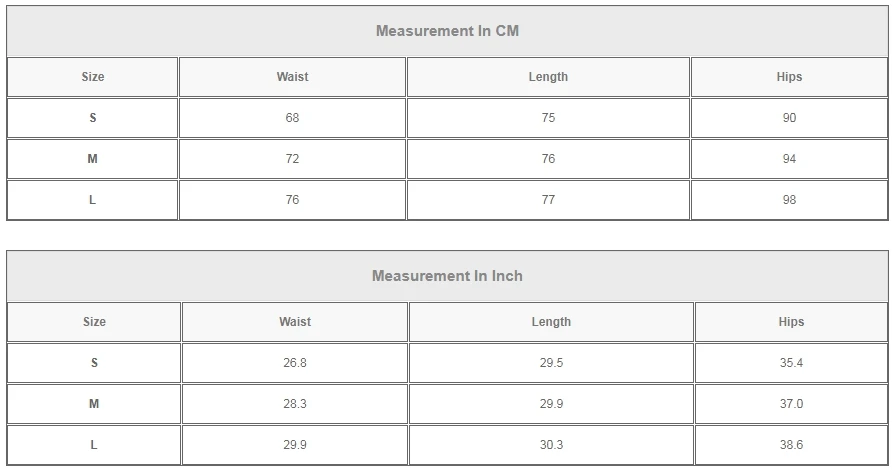The width and height of the screenshot is (893, 473).
Task: Select the Waist header in CM table
Action: pos(292,77)
